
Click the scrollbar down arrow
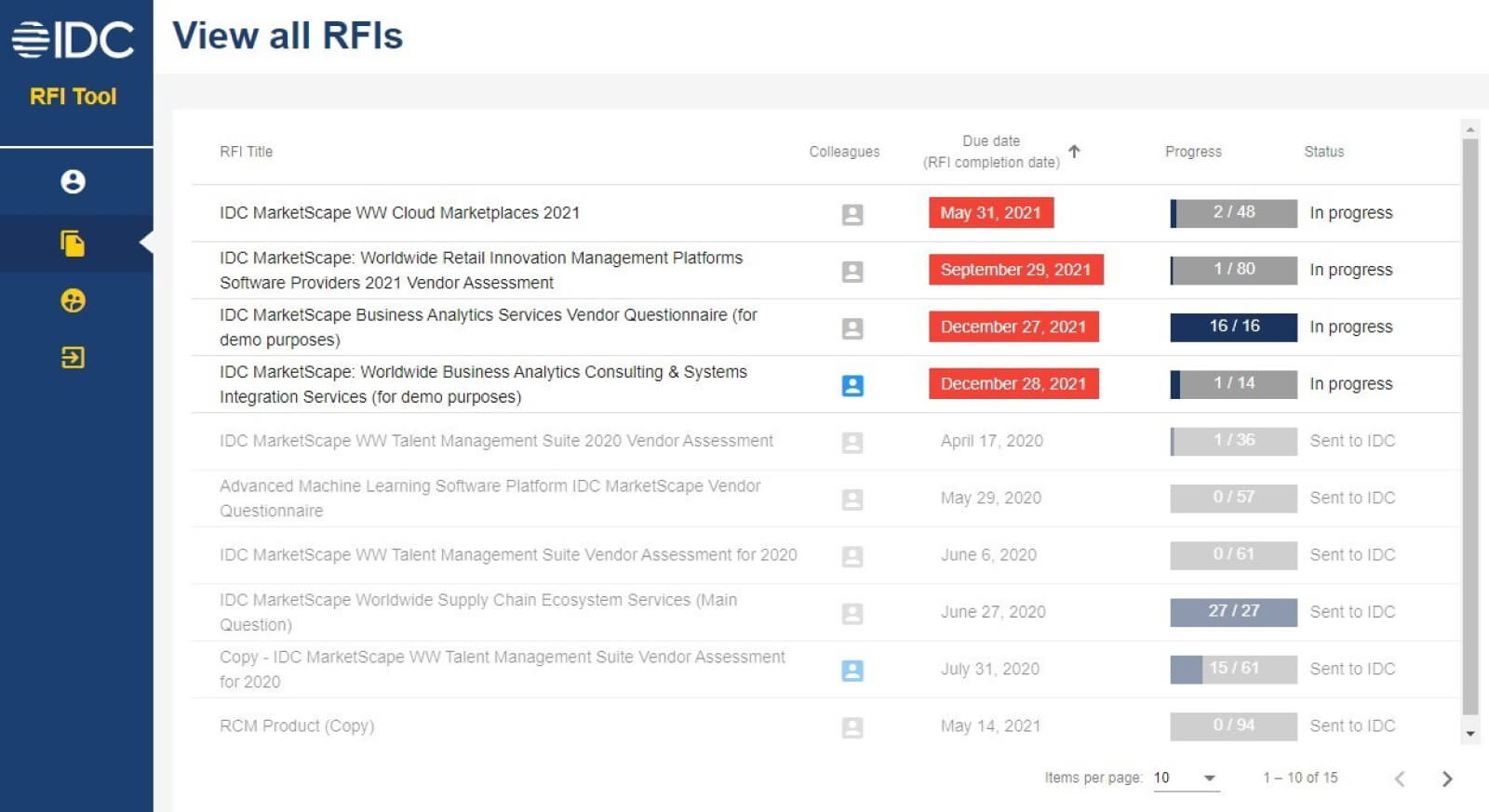coord(1470,734)
